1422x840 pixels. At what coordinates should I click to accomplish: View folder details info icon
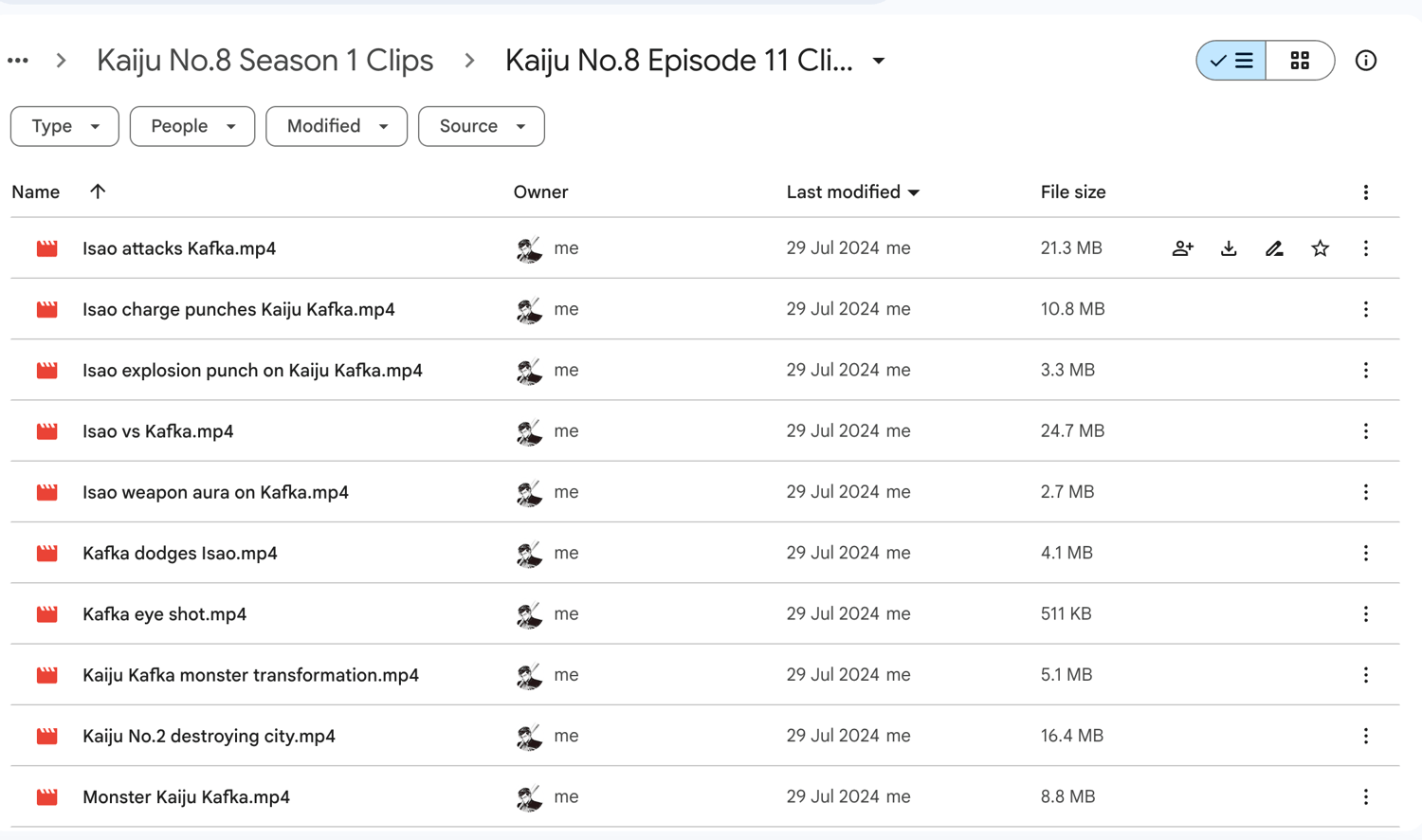click(1366, 61)
